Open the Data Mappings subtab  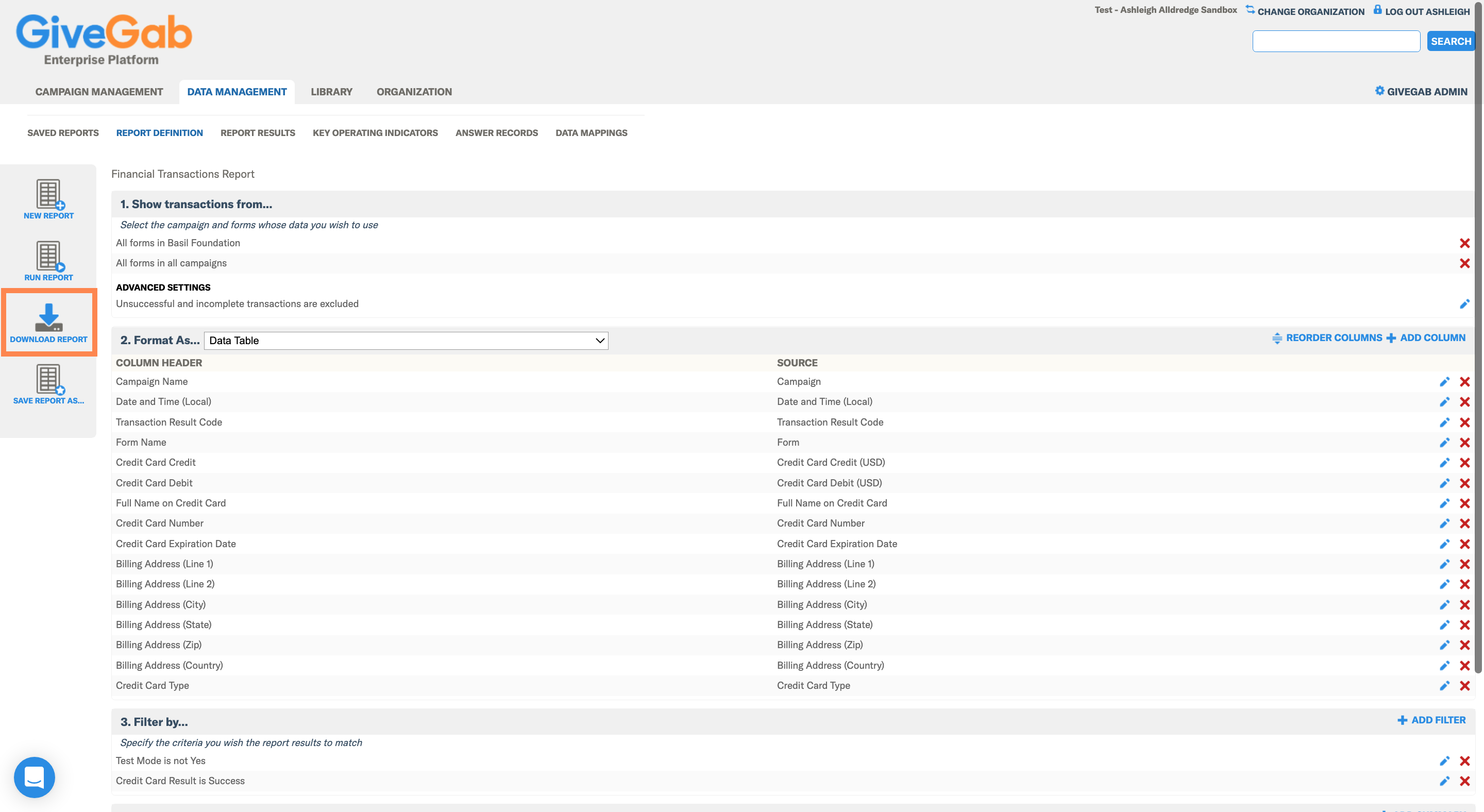(591, 132)
